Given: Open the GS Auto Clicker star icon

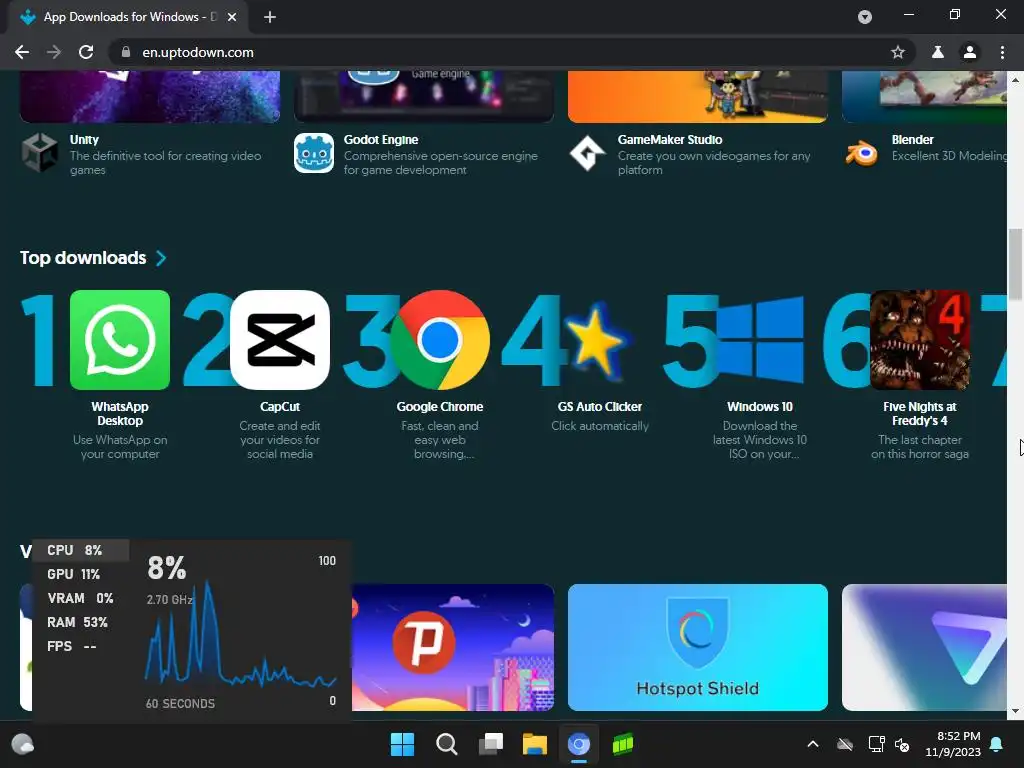Looking at the screenshot, I should (600, 340).
